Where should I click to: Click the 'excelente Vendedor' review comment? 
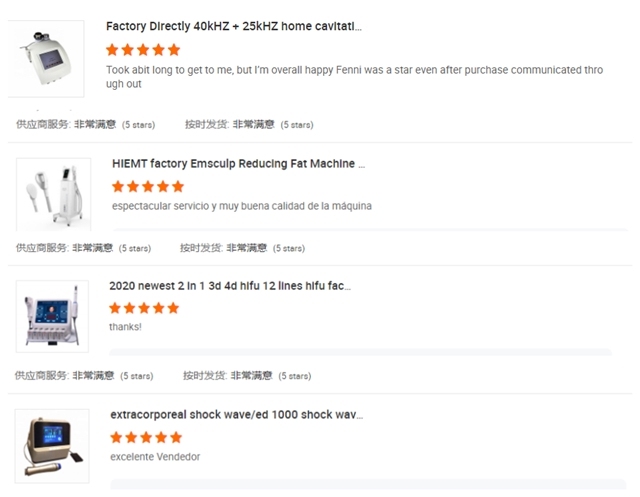pos(155,457)
